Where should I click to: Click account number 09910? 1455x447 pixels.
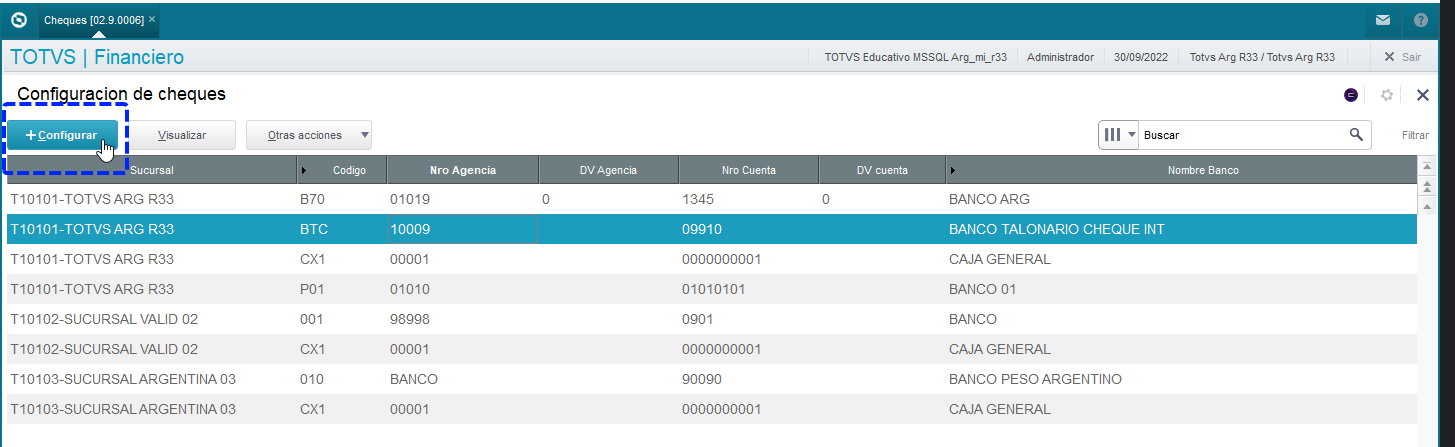tap(701, 229)
